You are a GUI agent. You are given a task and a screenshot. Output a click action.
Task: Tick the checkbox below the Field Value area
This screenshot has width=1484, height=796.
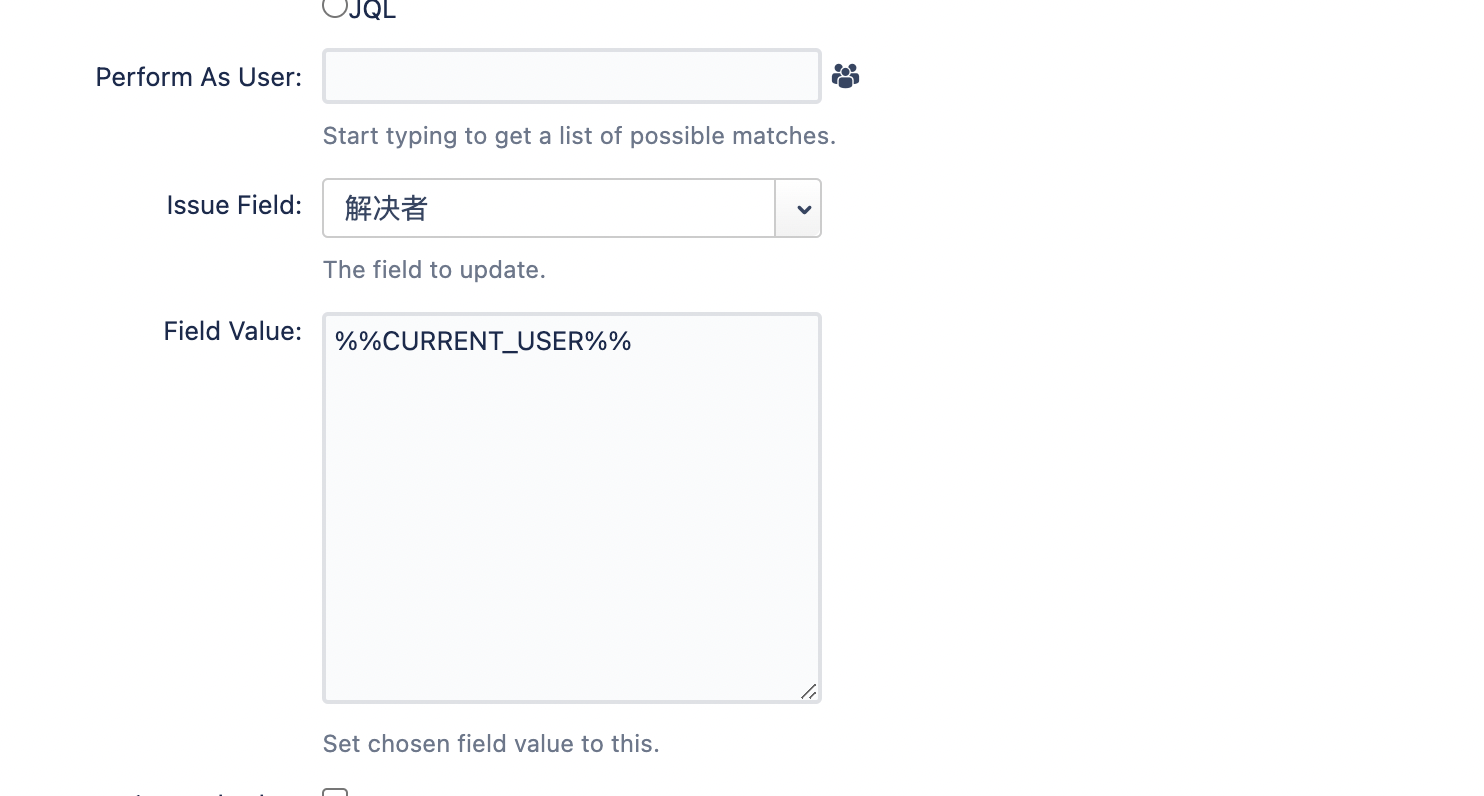[x=334, y=792]
